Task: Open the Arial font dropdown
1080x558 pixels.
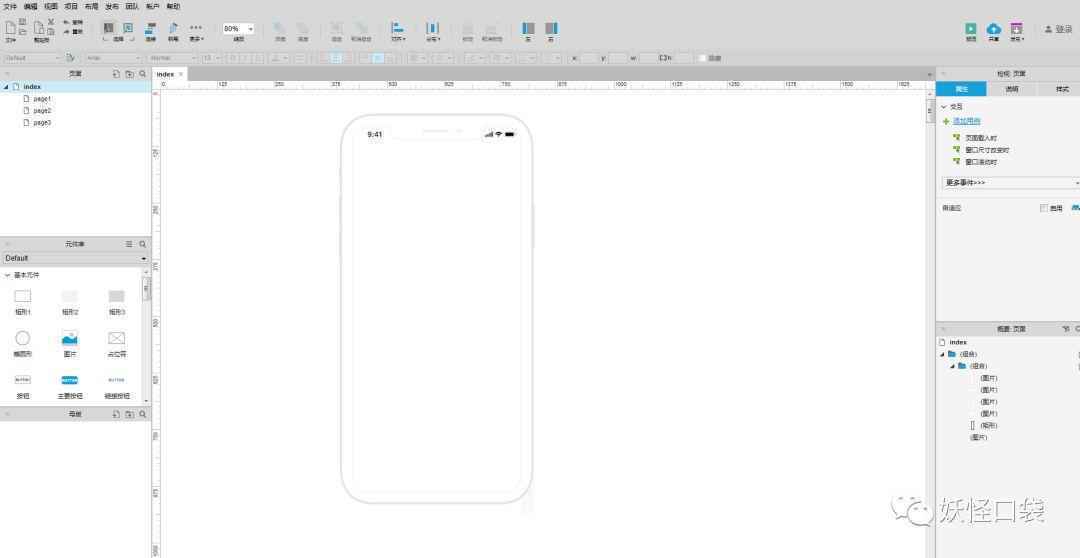Action: point(114,58)
